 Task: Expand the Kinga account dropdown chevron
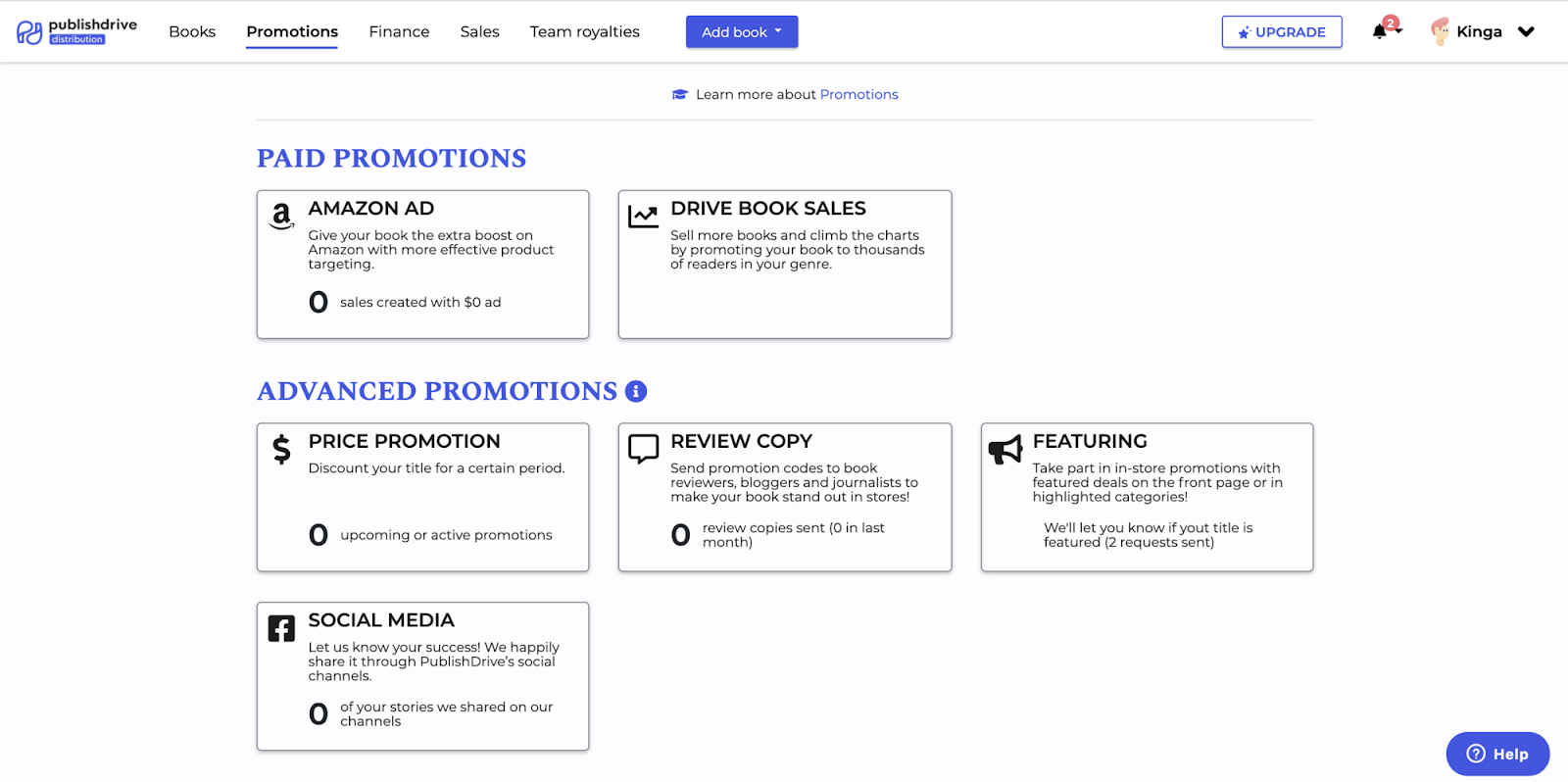1526,31
